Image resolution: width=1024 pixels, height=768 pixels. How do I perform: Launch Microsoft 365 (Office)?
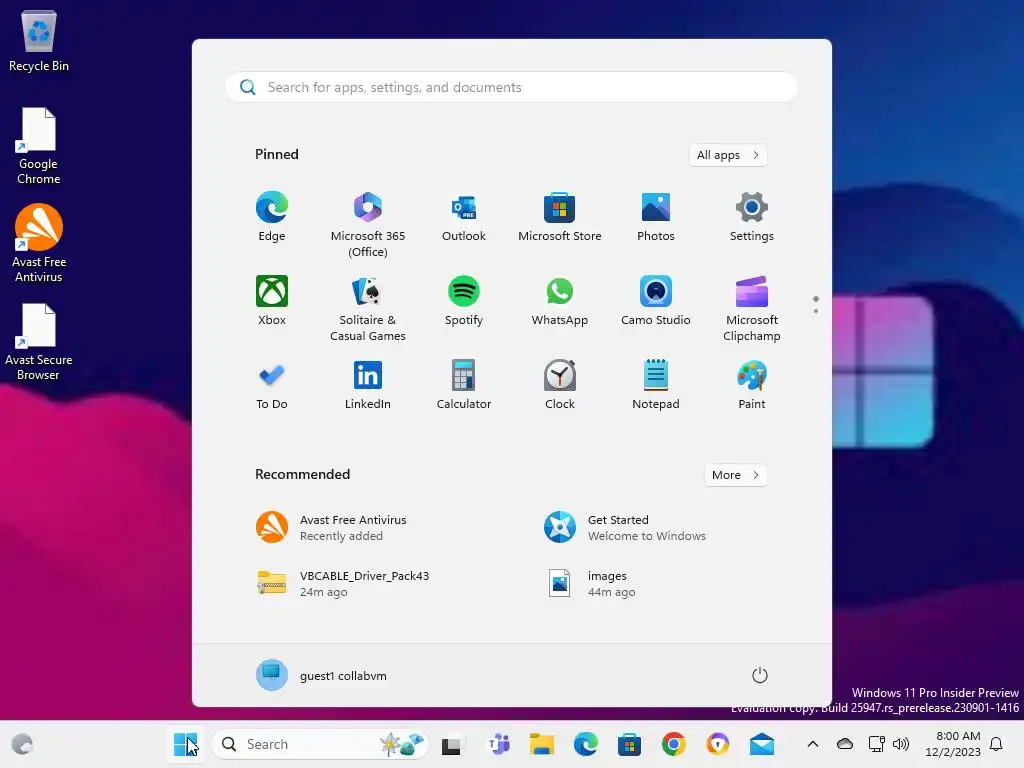(368, 225)
